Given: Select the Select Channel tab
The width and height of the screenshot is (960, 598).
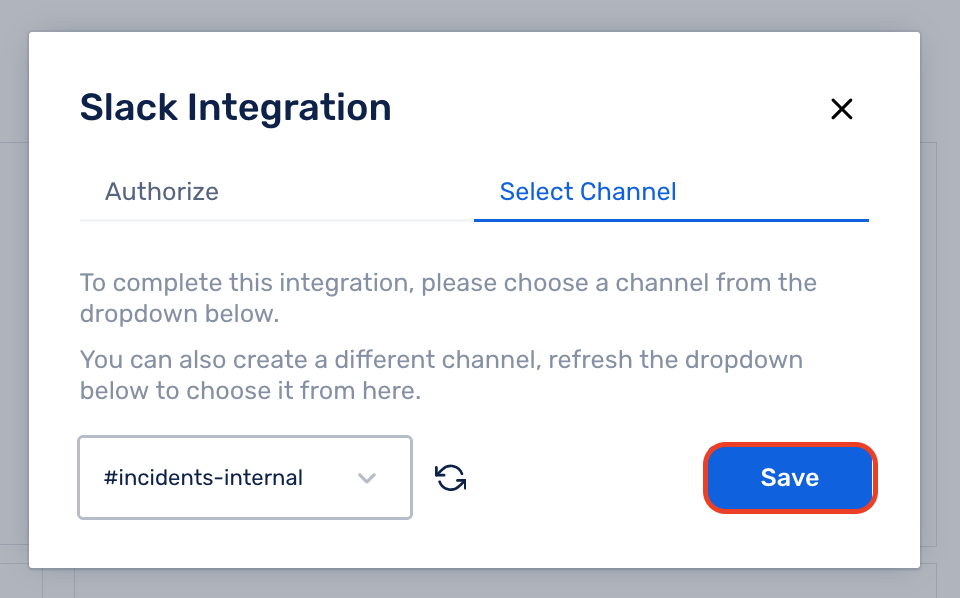Looking at the screenshot, I should point(588,192).
